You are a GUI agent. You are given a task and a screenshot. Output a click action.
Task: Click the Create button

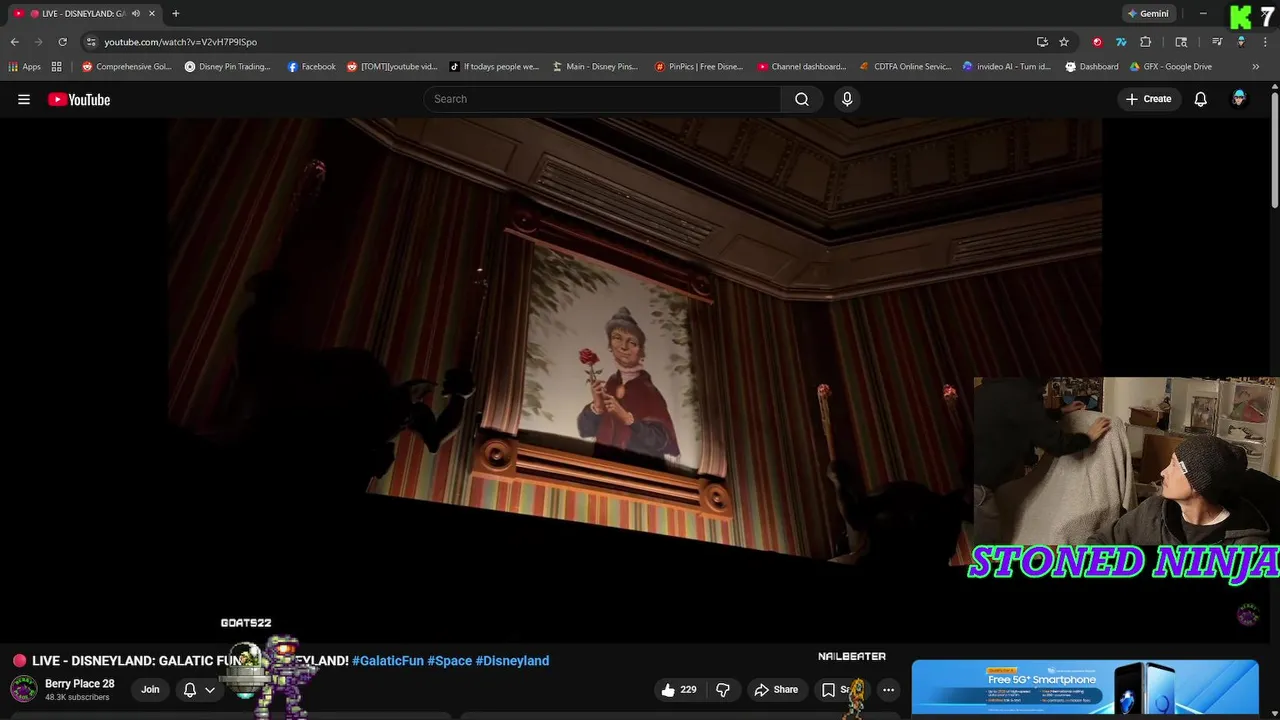pos(1148,99)
